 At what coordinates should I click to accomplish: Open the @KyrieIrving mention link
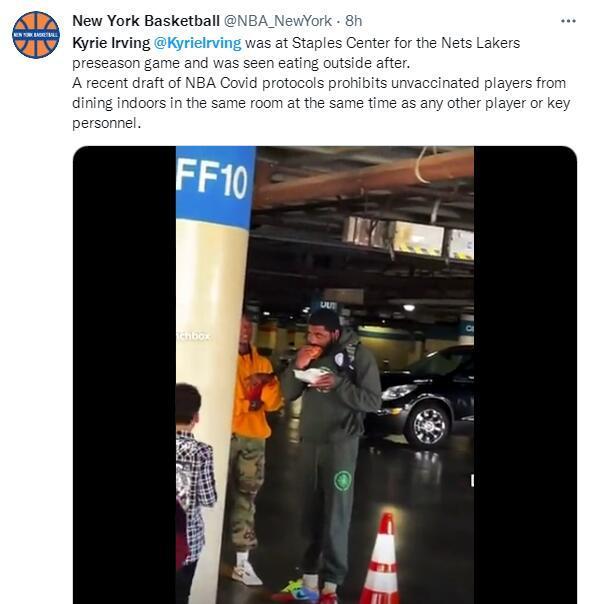(x=197, y=43)
